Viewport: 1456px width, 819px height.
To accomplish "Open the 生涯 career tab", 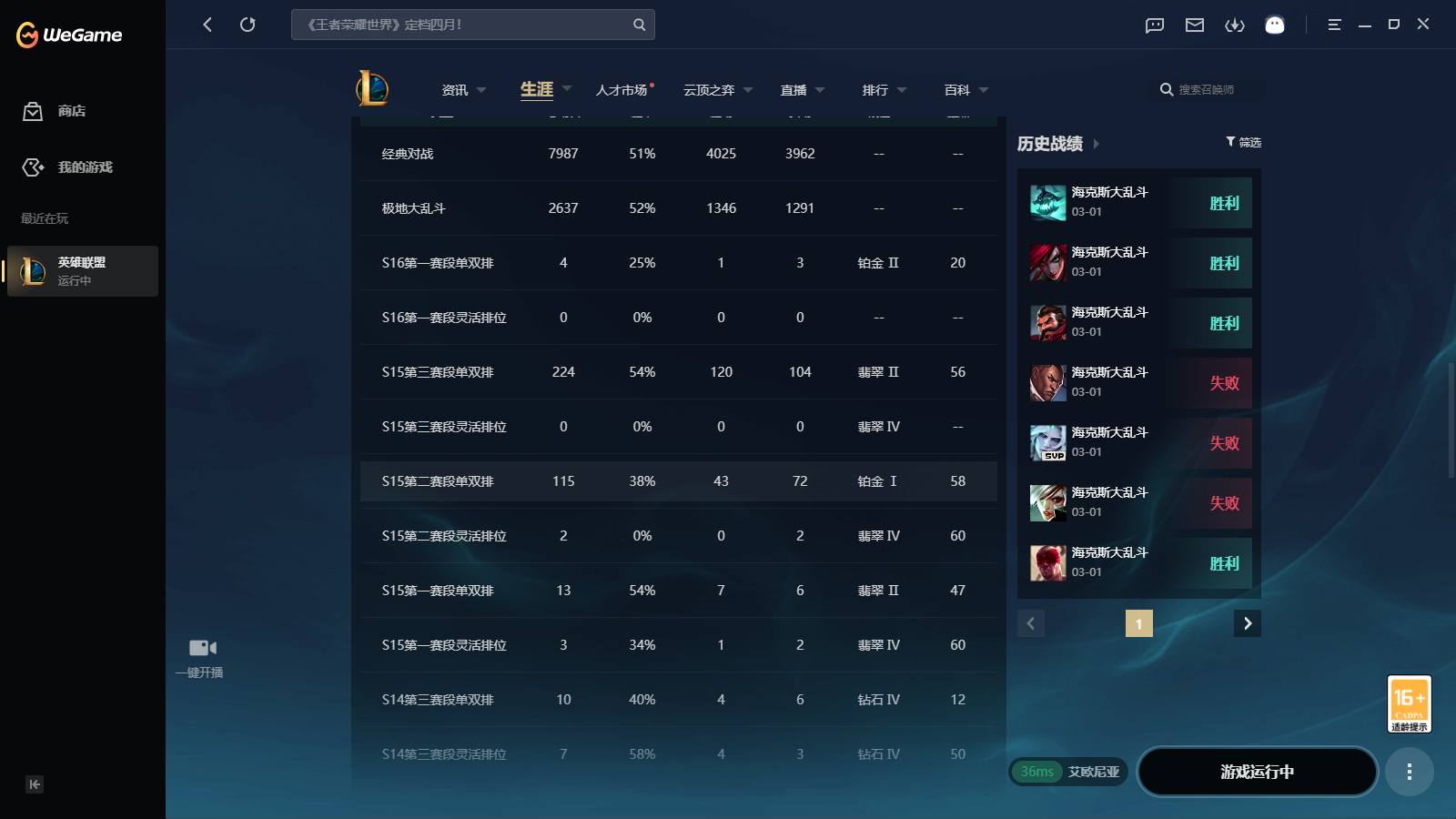I will 537,90.
